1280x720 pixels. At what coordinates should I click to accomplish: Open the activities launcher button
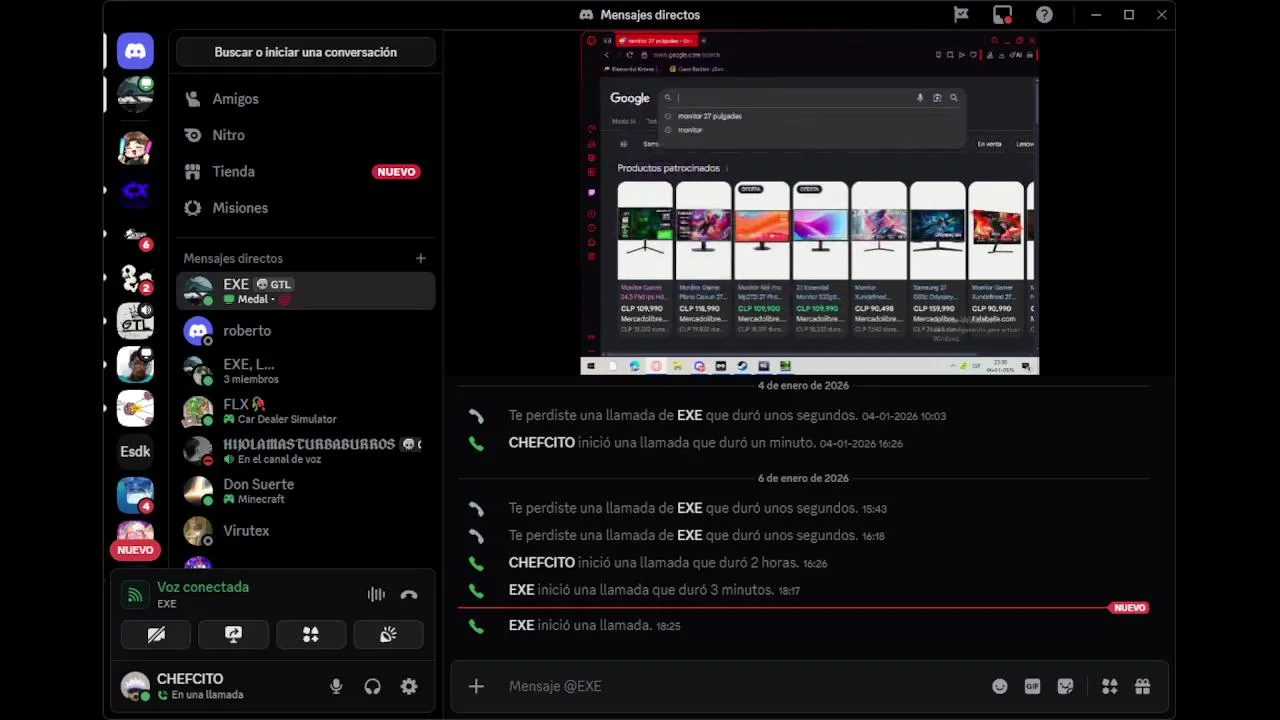tap(311, 634)
